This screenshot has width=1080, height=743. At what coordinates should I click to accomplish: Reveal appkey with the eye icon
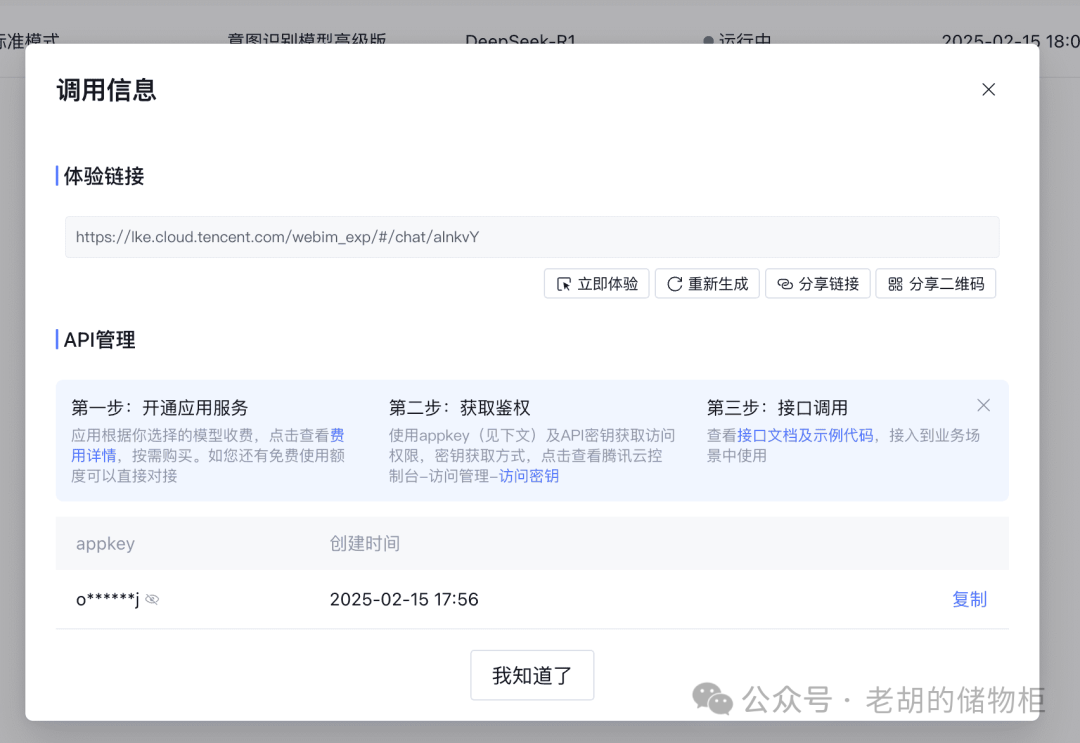coord(152,600)
